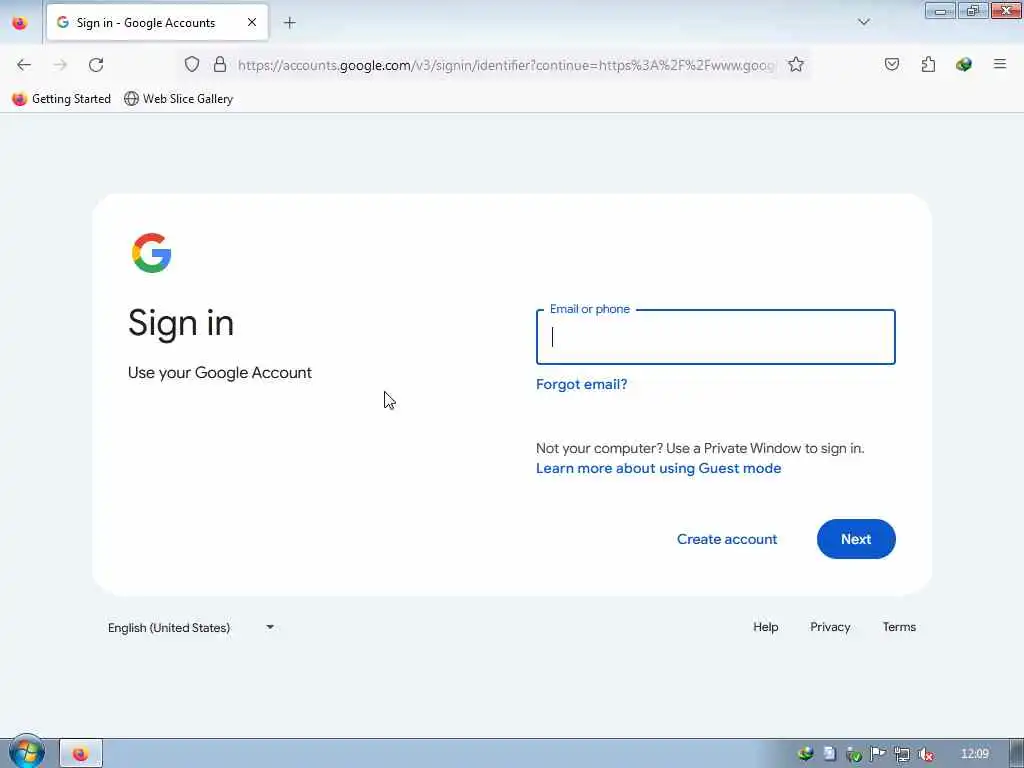Open the English (United States) language dropdown
1024x768 pixels.
coord(191,628)
